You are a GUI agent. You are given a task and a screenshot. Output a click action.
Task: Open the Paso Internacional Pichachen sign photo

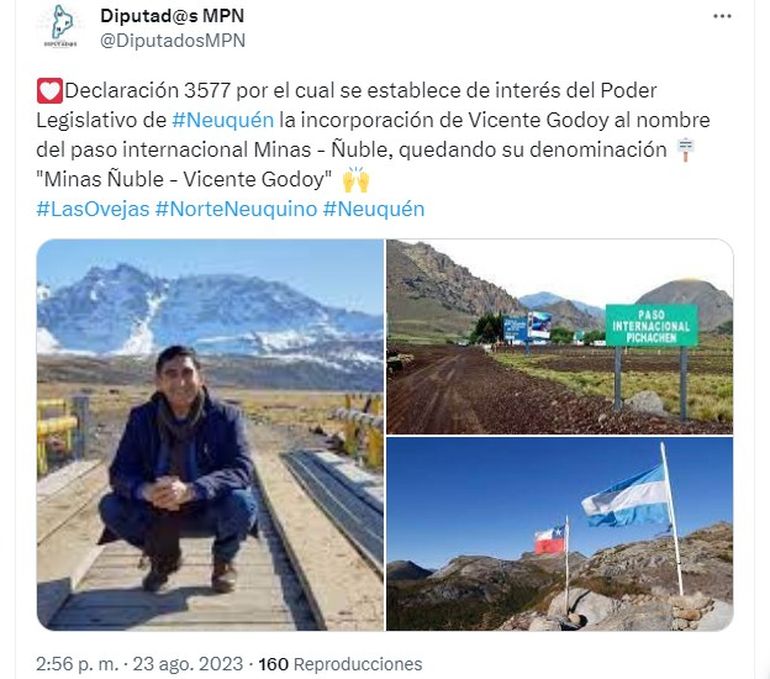(x=560, y=337)
